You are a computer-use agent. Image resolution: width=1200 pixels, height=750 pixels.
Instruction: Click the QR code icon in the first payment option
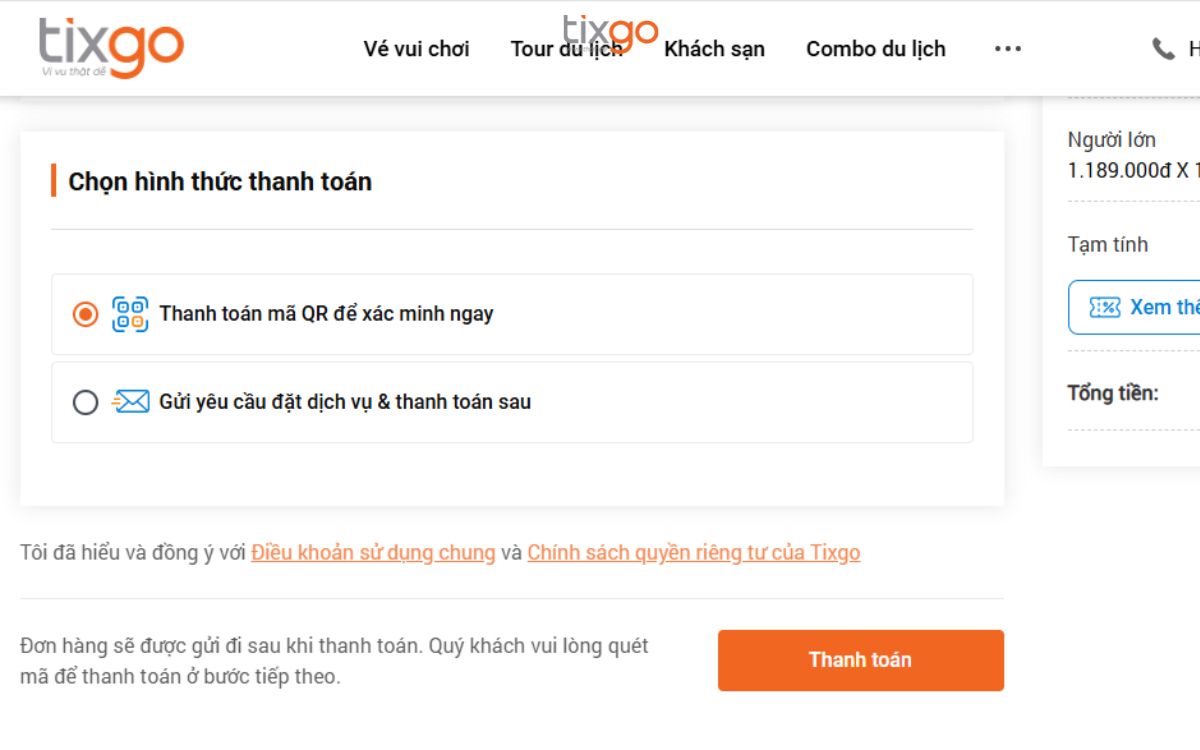pyautogui.click(x=130, y=314)
